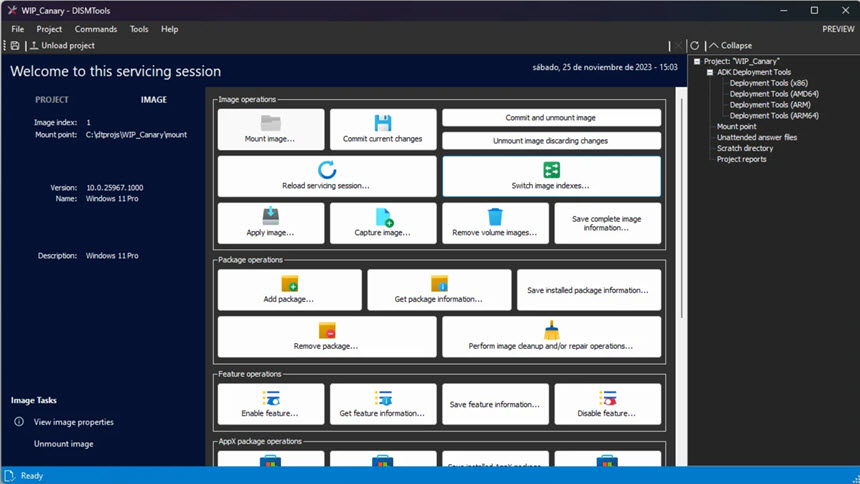Image resolution: width=860 pixels, height=484 pixels.
Task: Open the Help menu
Action: (x=169, y=29)
